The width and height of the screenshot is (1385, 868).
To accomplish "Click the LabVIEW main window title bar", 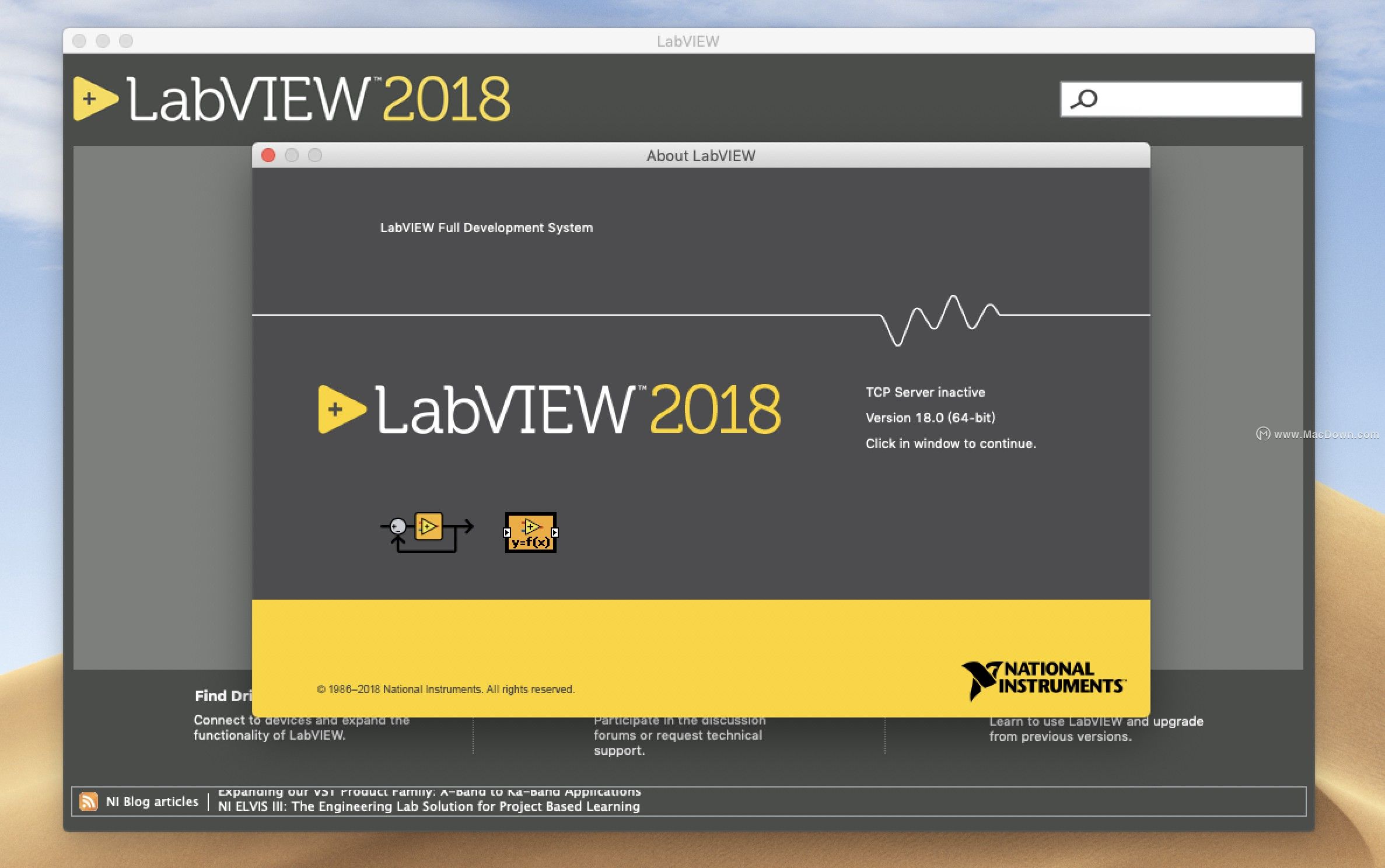I will [x=688, y=41].
